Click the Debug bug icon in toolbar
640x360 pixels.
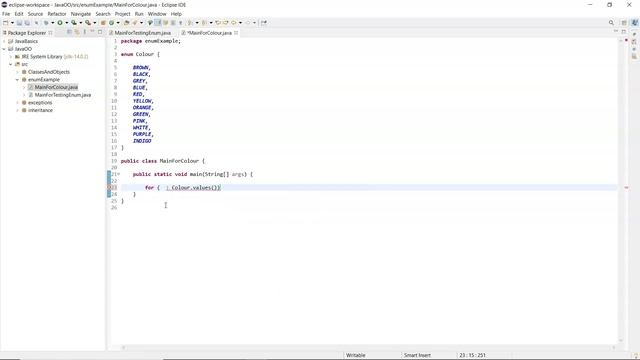[x=46, y=23]
